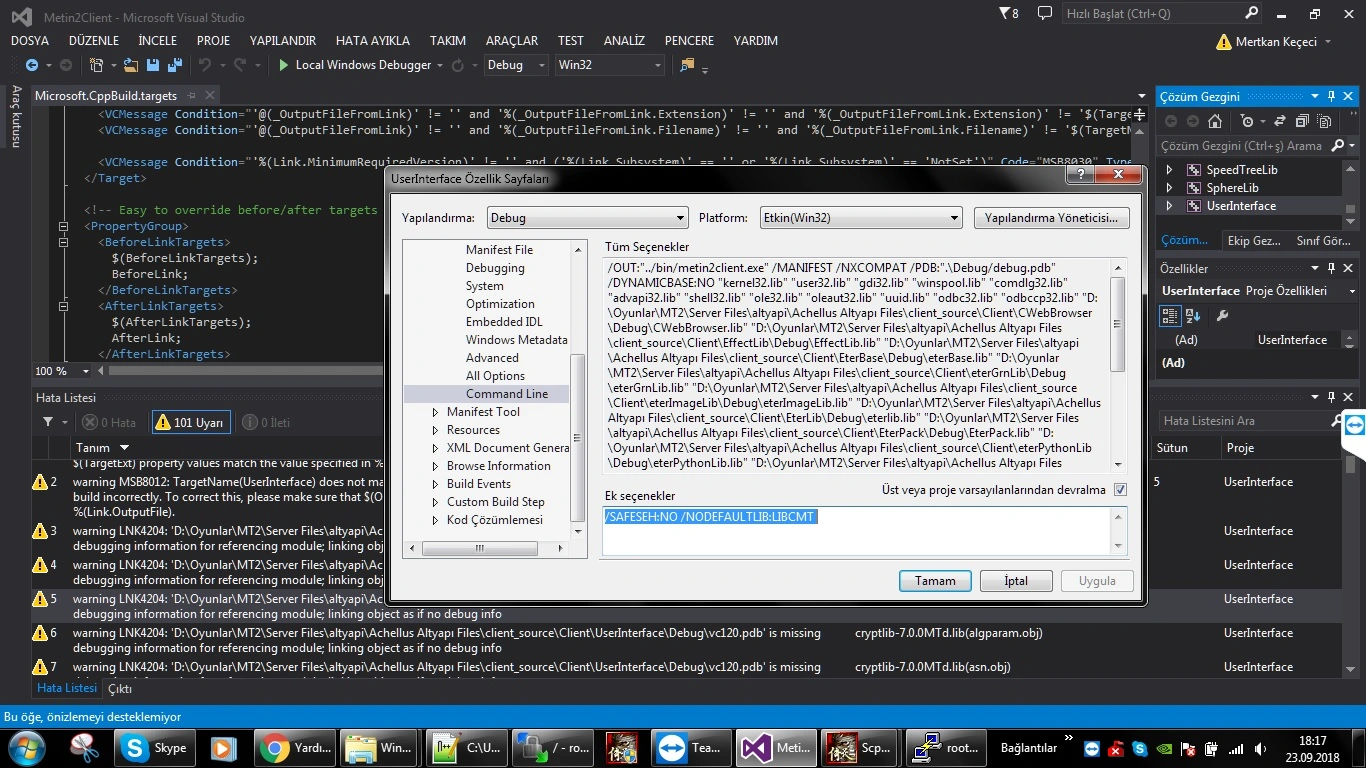
Task: Click the New Project toolbar icon
Action: click(x=96, y=65)
